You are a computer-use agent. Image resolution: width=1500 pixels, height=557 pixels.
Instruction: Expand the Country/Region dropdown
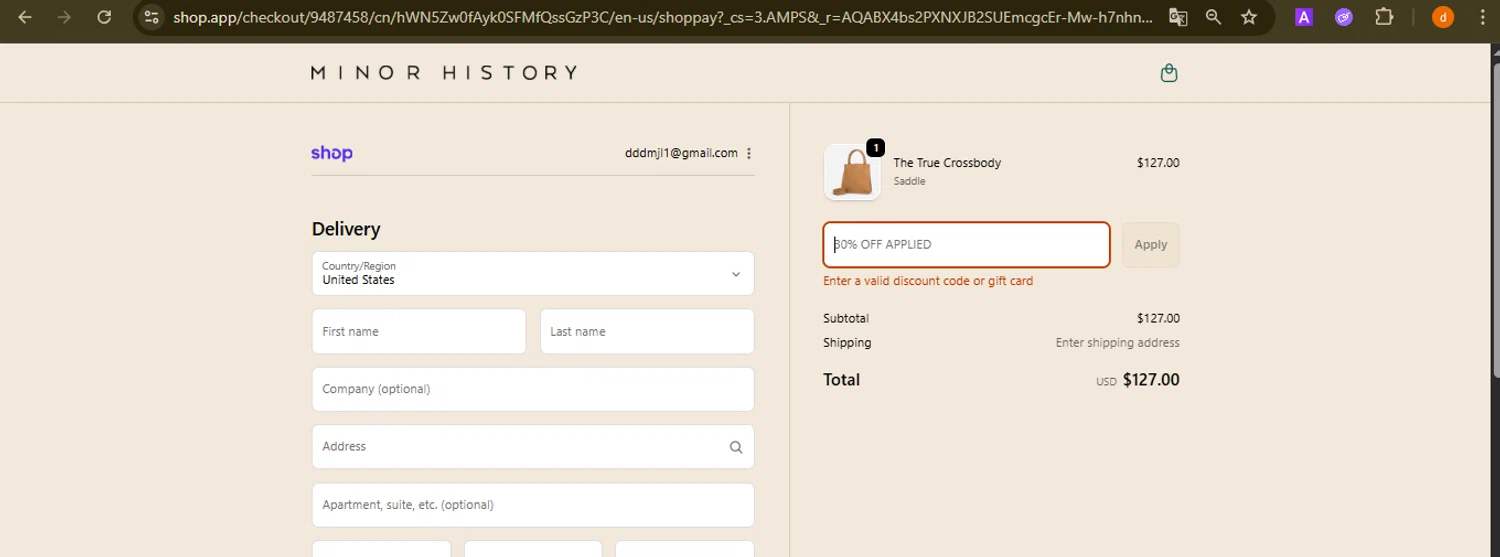(x=533, y=273)
